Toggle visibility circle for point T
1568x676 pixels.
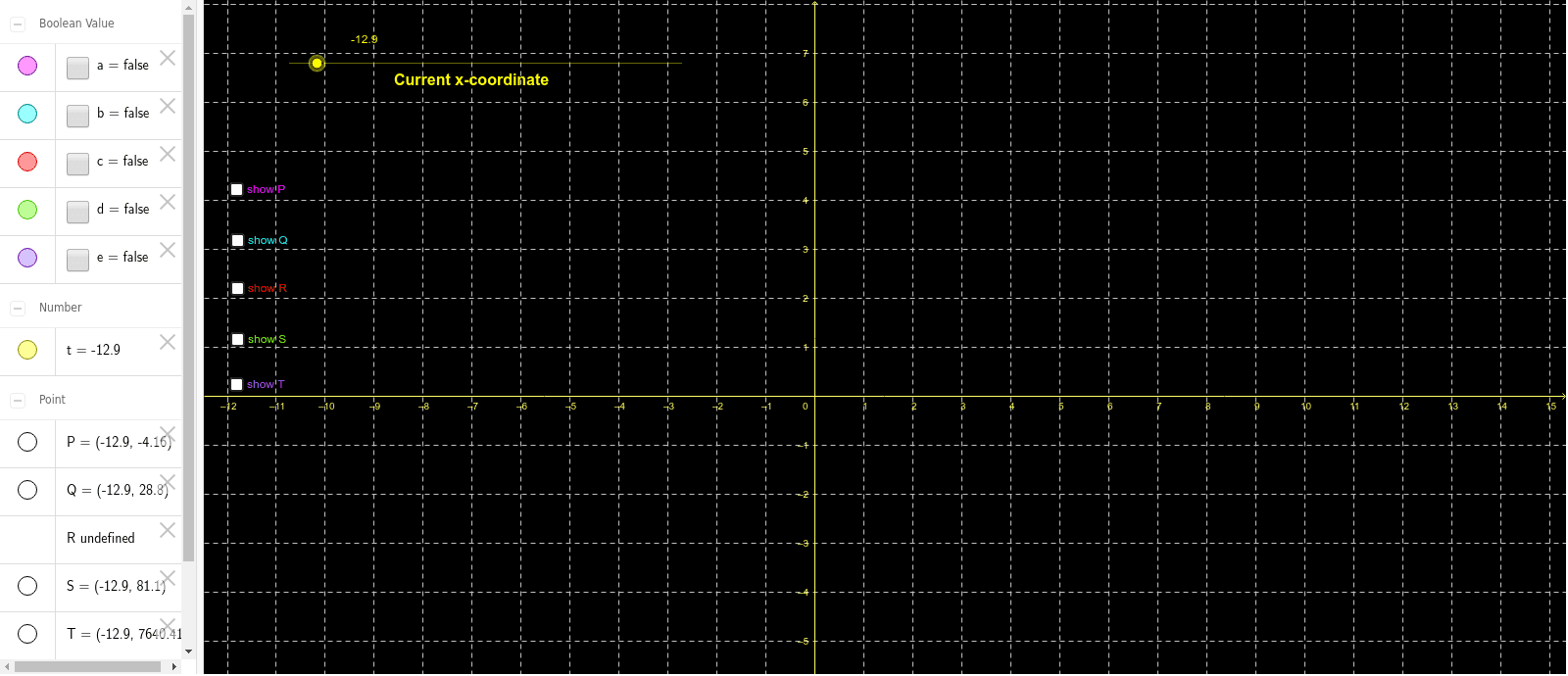(x=27, y=634)
